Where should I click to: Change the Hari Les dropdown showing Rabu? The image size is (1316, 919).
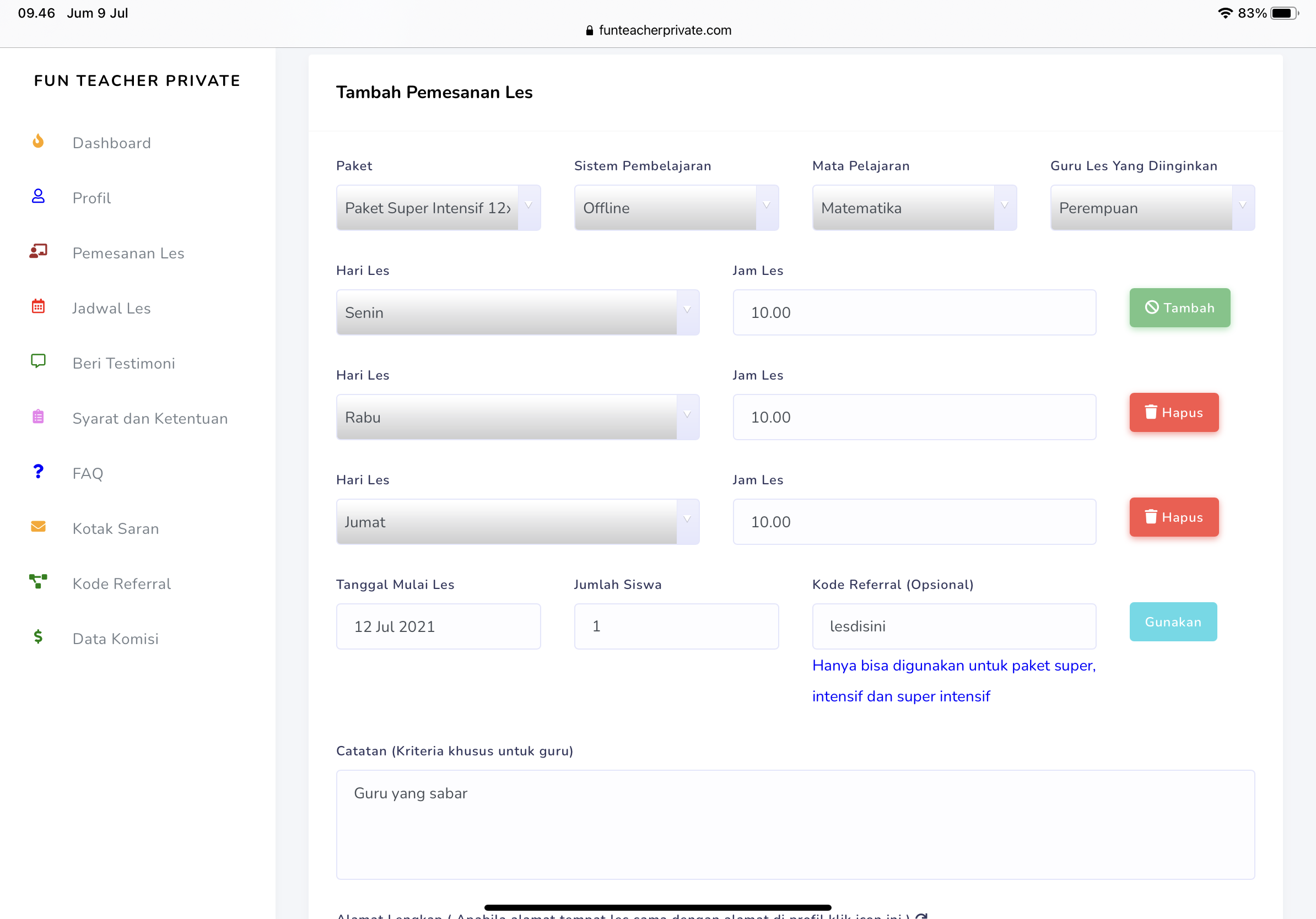tap(517, 417)
